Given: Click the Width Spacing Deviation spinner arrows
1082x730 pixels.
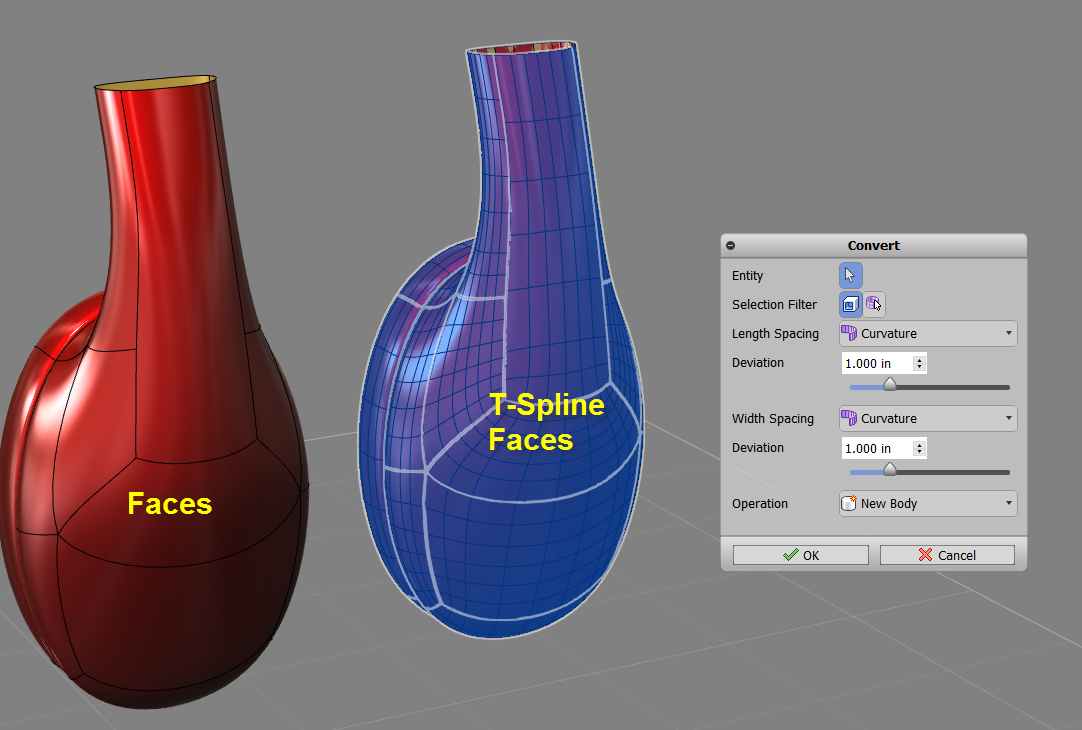Looking at the screenshot, I should [x=919, y=448].
